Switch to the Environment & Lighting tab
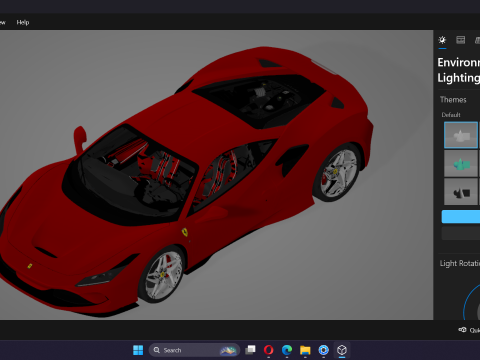Viewport: 480px width, 360px height. coord(442,40)
